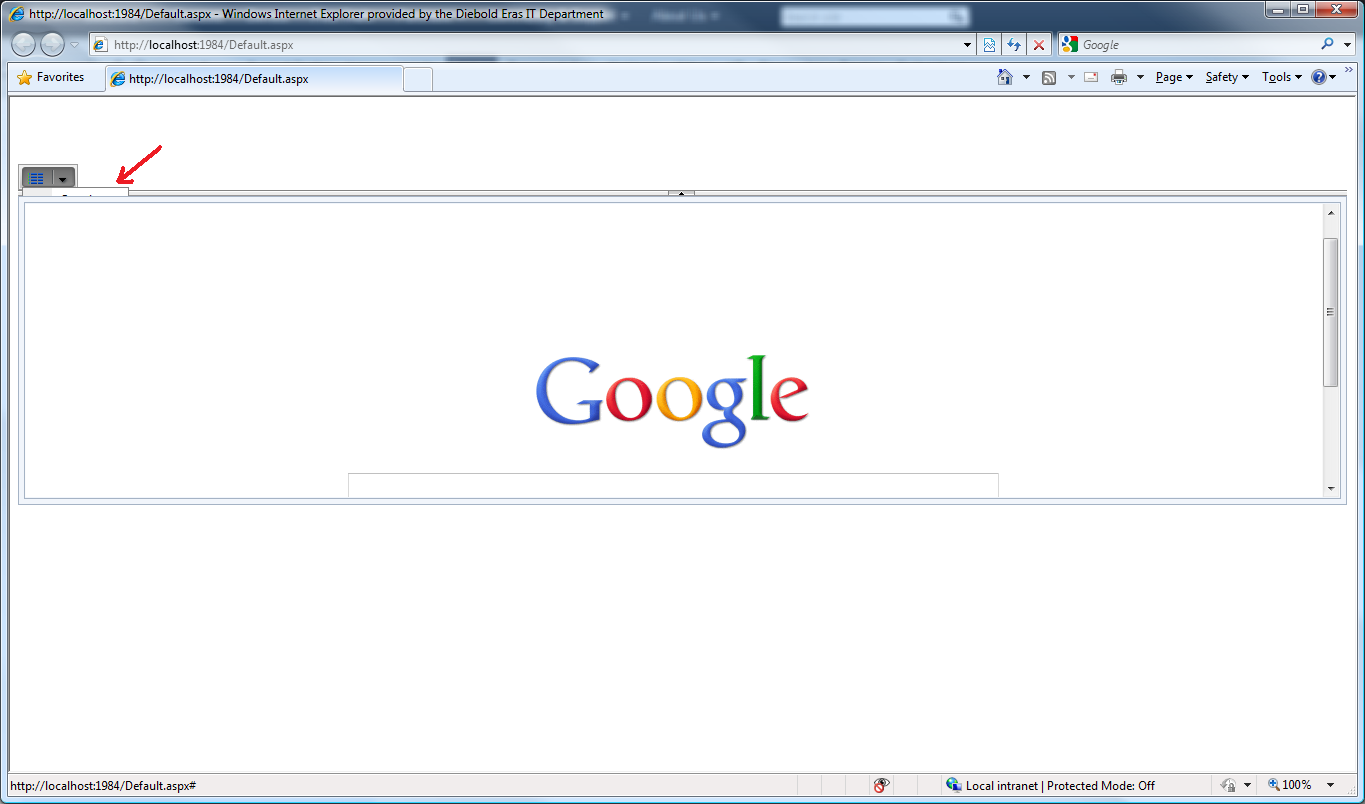The image size is (1365, 804).
Task: Expand the Home button dropdown arrow
Action: click(1026, 77)
